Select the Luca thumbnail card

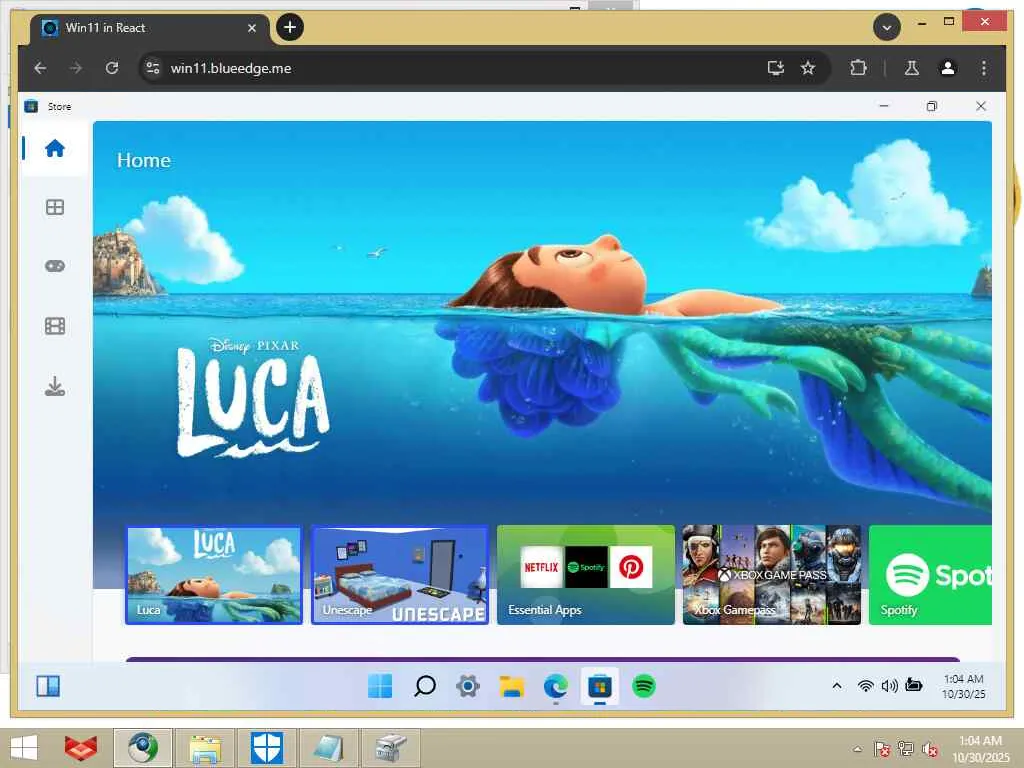pos(214,575)
